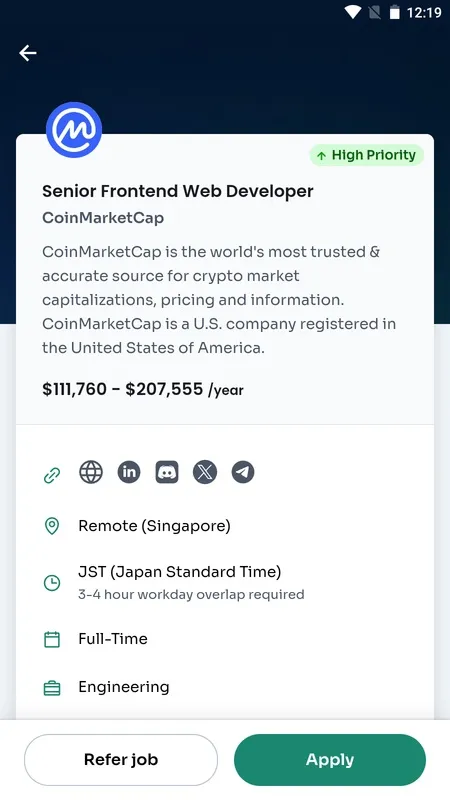Open the LinkedIn profile icon
The image size is (450, 800).
click(129, 472)
